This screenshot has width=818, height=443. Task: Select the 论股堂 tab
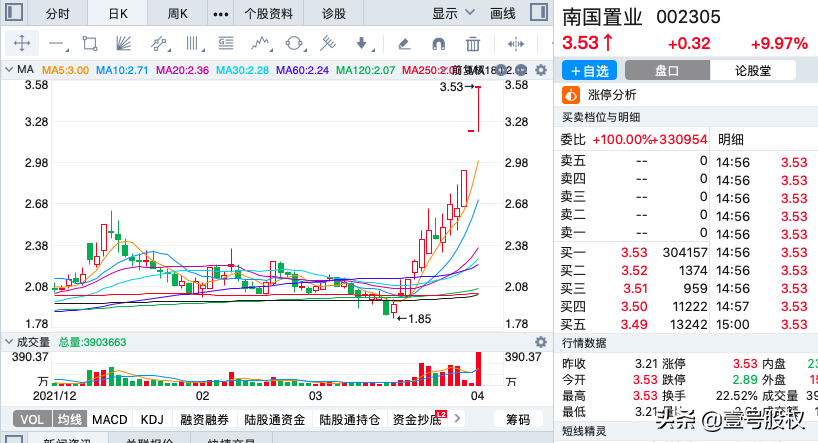753,70
